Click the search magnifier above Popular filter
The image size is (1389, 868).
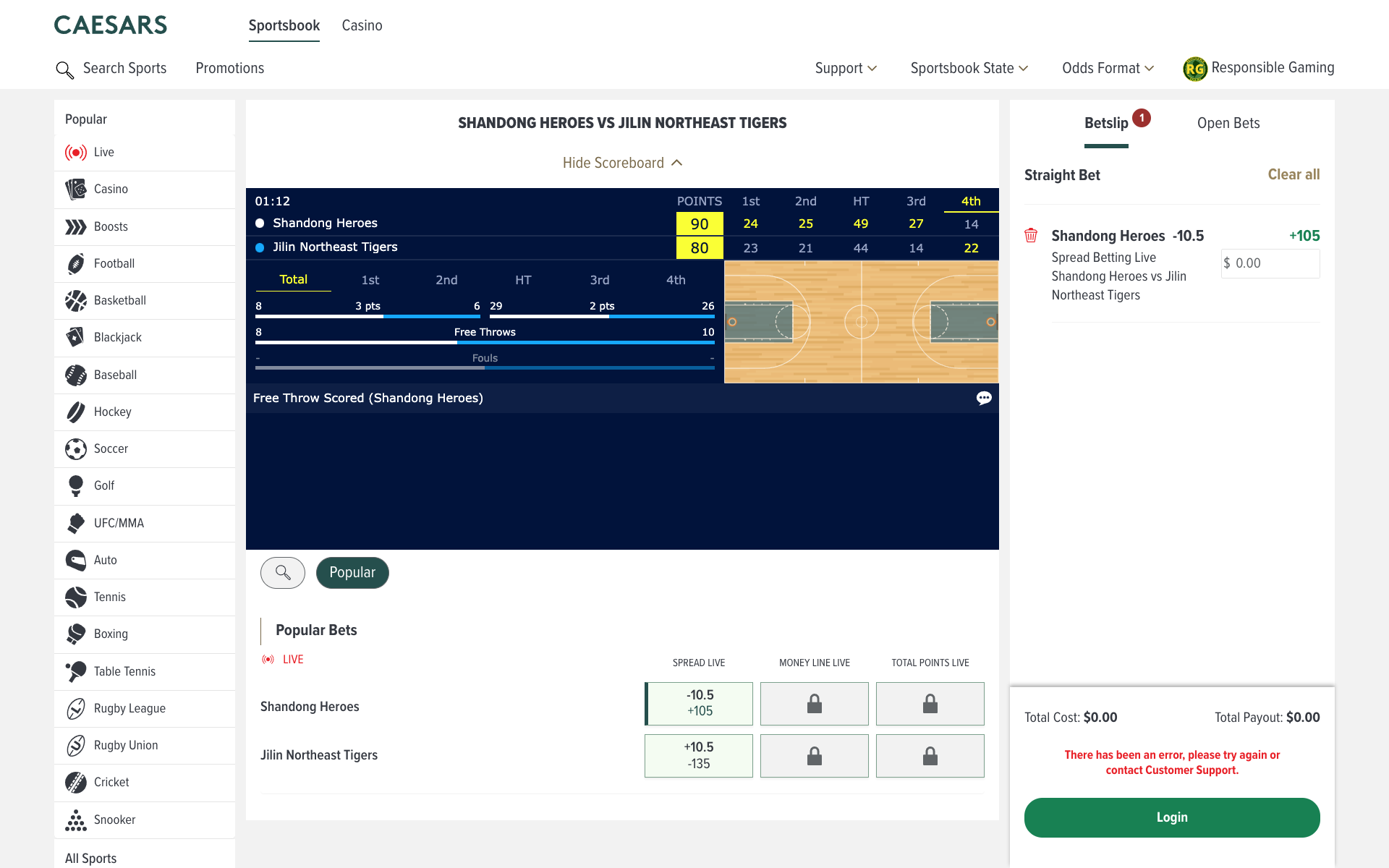(x=282, y=573)
